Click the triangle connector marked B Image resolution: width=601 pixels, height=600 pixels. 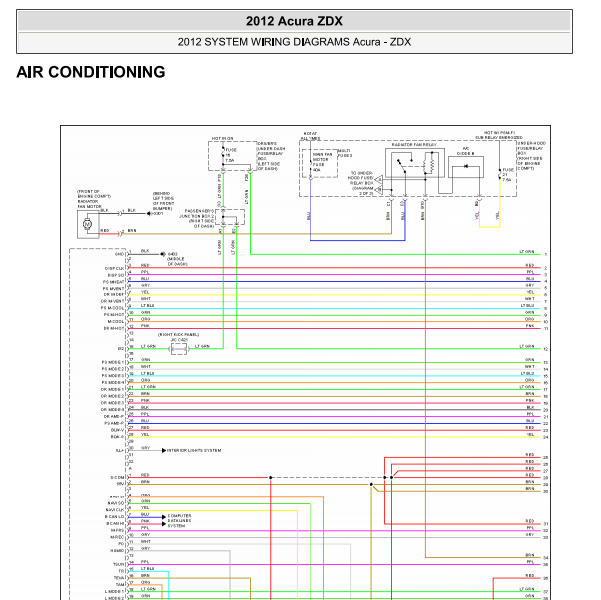point(378,190)
